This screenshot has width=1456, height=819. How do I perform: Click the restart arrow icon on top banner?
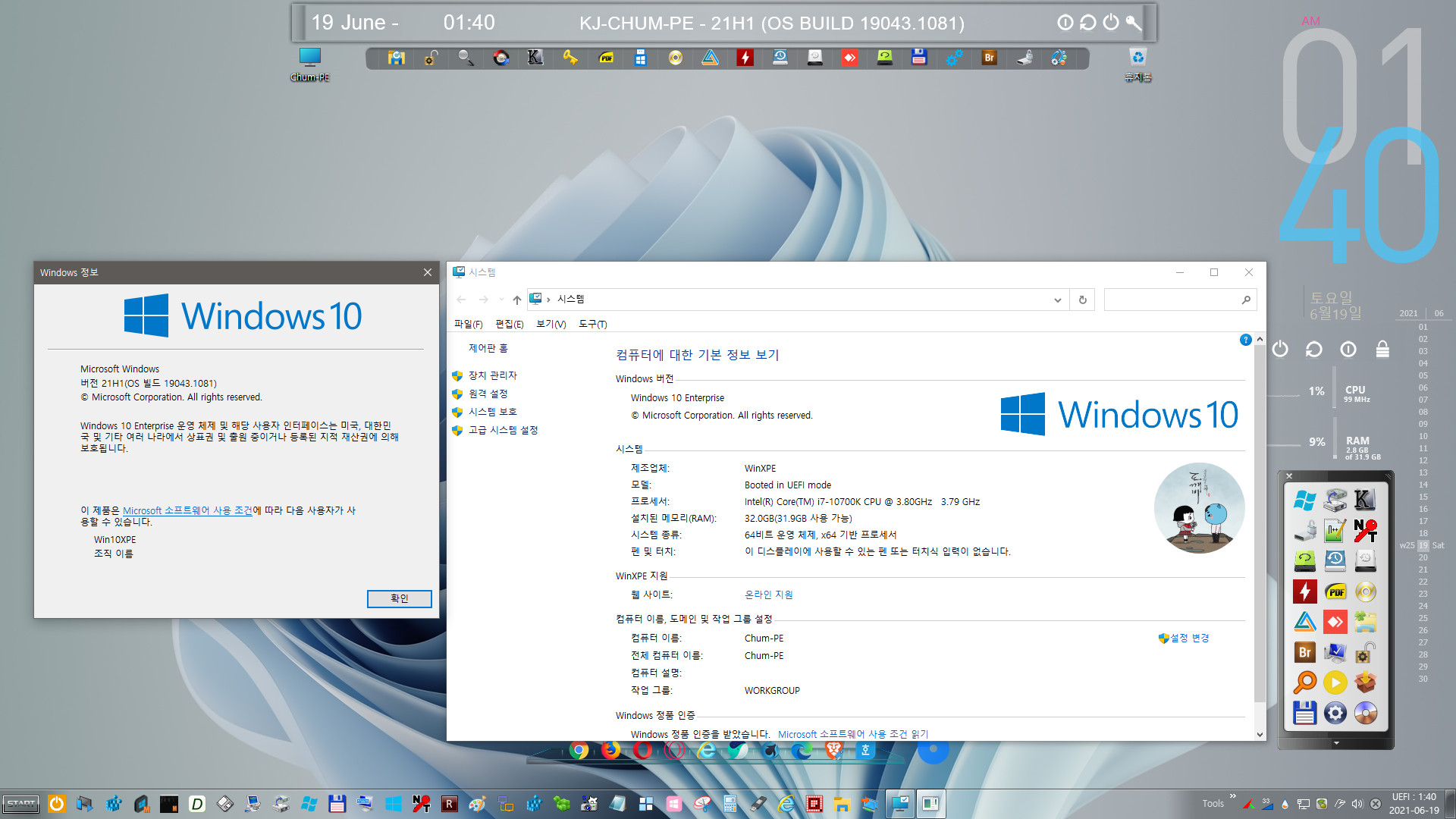click(x=1088, y=23)
